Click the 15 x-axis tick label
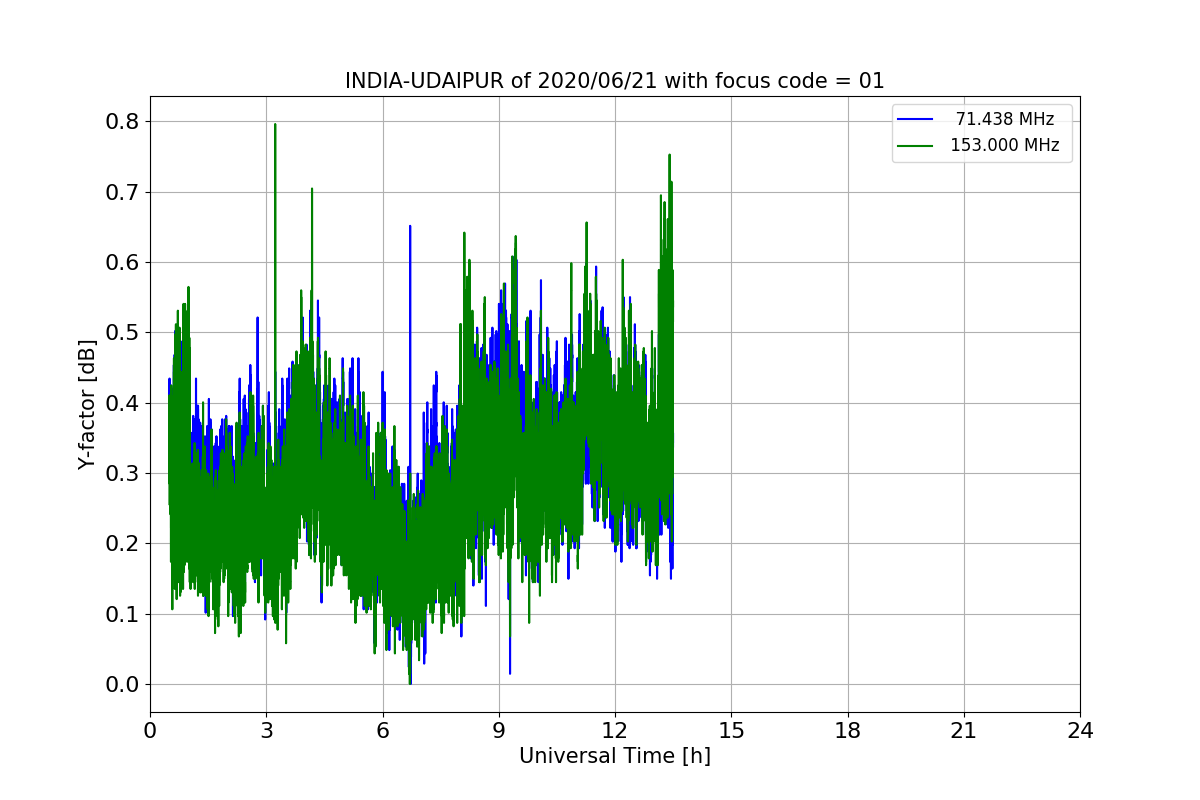 (731, 731)
